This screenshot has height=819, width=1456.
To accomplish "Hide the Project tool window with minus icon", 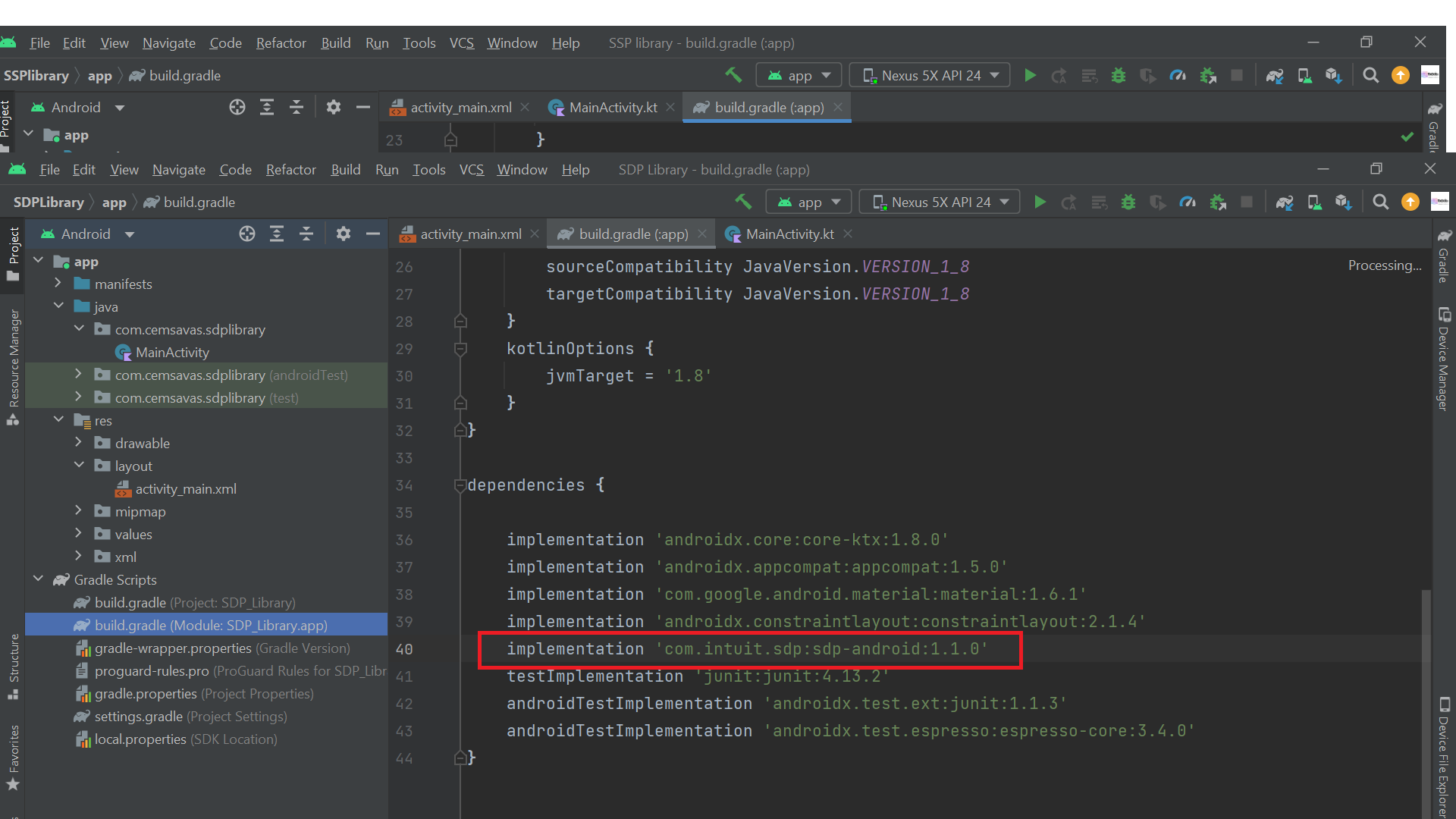I will coord(373,234).
